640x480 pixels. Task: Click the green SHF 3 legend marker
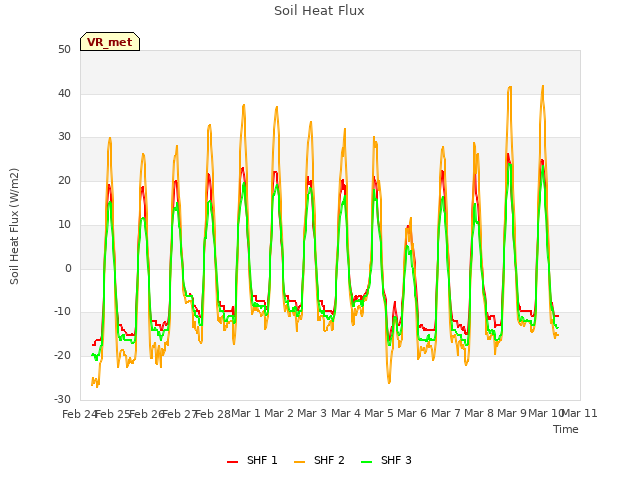[367, 461]
